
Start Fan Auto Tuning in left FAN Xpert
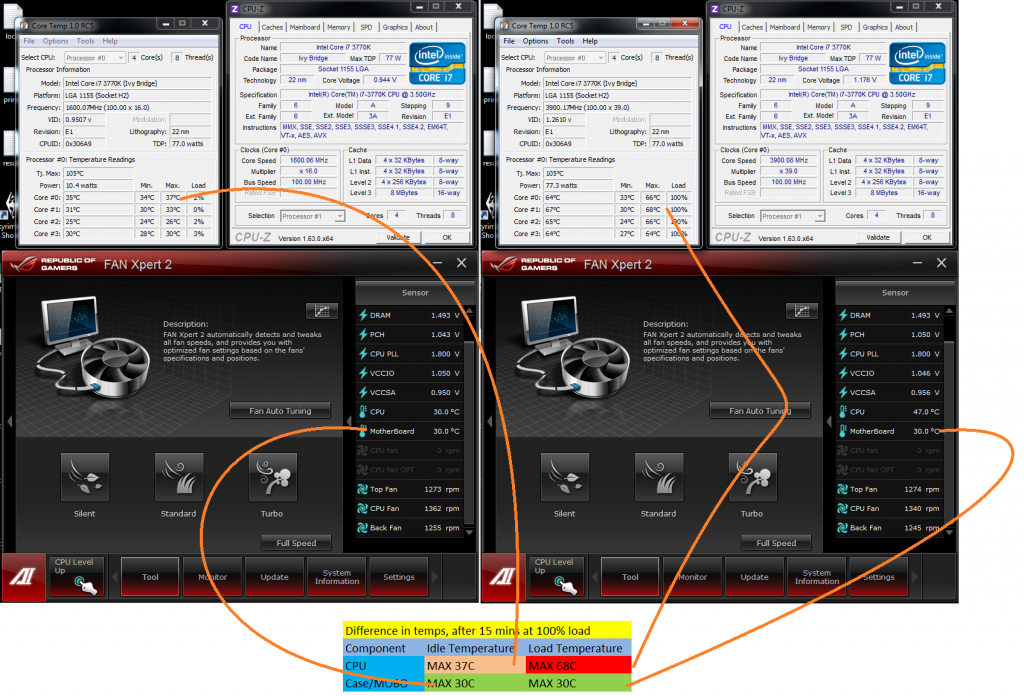tap(280, 411)
